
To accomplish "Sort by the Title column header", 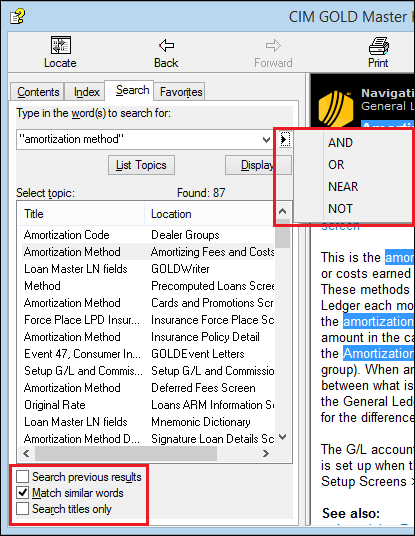I will tap(81, 214).
